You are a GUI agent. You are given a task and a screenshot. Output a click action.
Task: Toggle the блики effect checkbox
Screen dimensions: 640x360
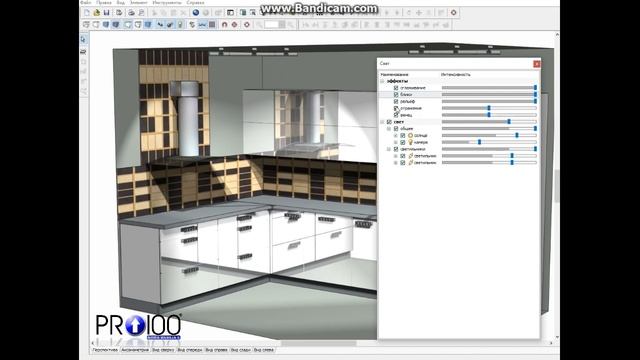[x=396, y=95]
